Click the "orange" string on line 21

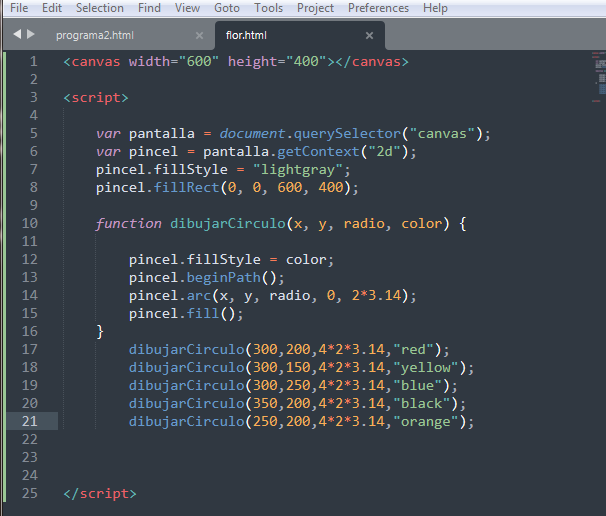426,422
